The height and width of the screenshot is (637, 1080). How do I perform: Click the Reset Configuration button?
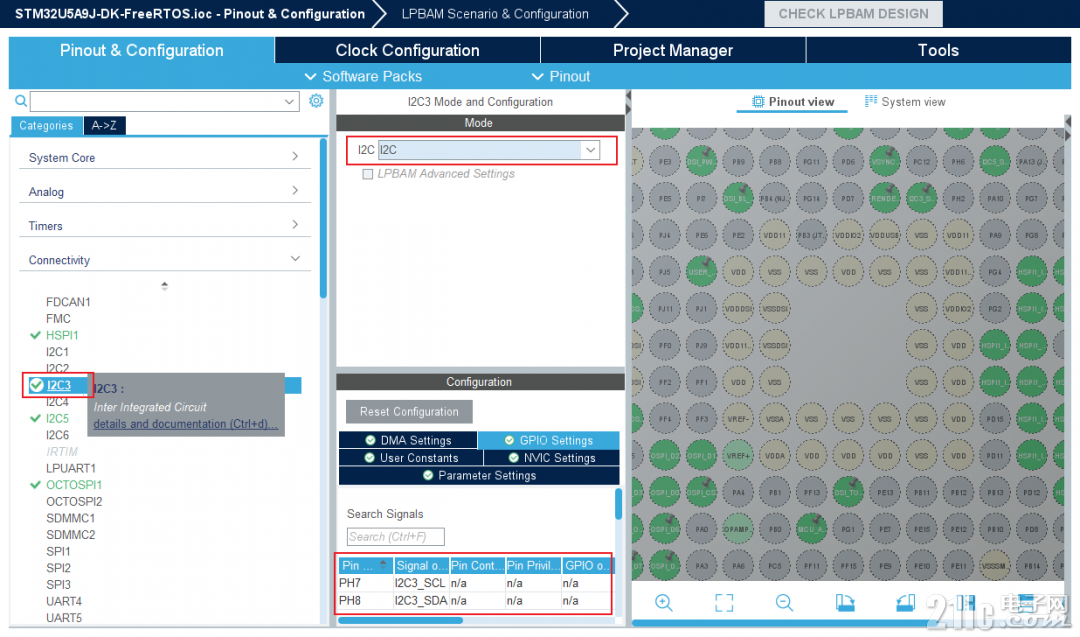(x=409, y=412)
